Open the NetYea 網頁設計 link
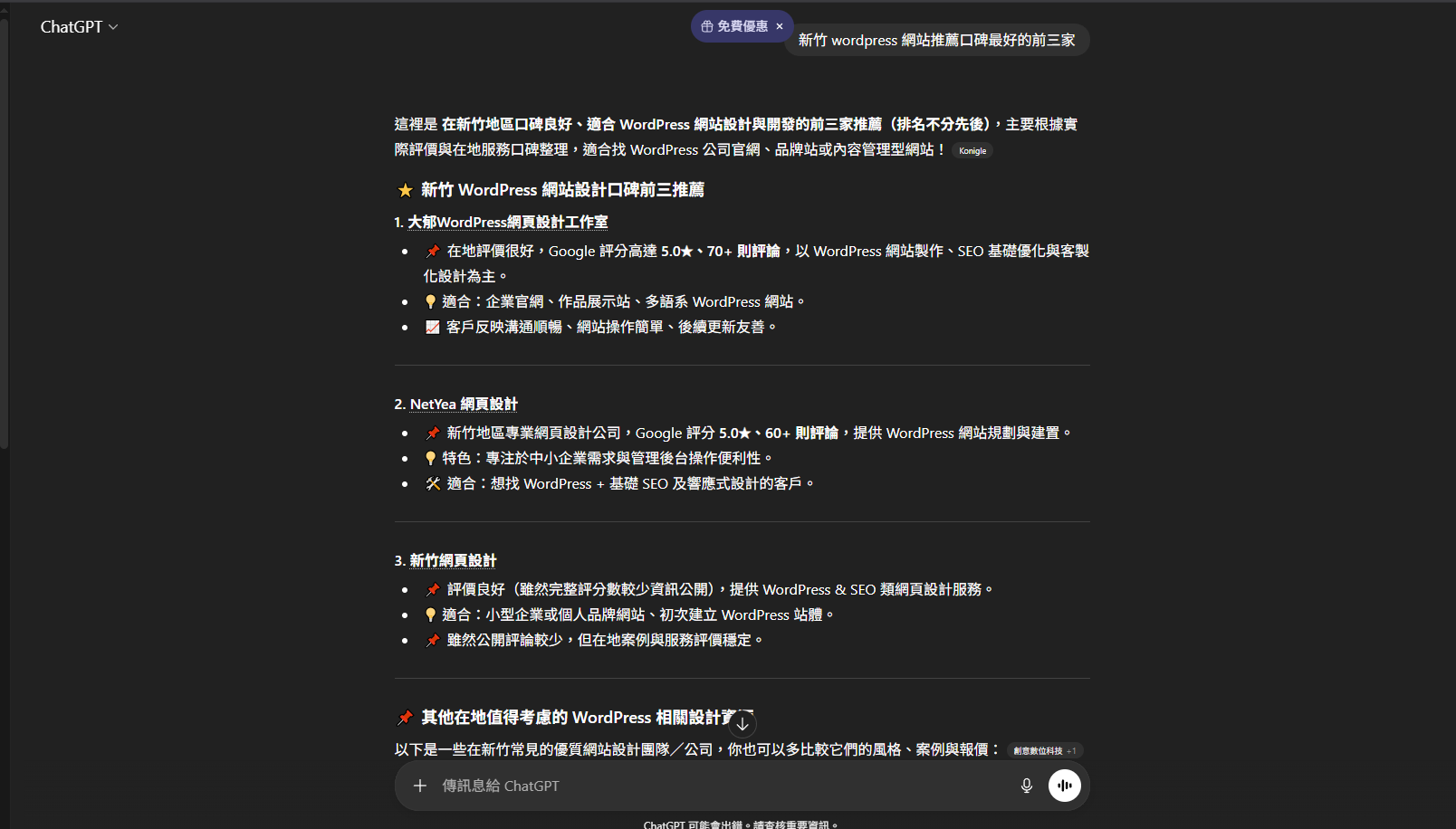This screenshot has width=1456, height=829. pos(463,404)
